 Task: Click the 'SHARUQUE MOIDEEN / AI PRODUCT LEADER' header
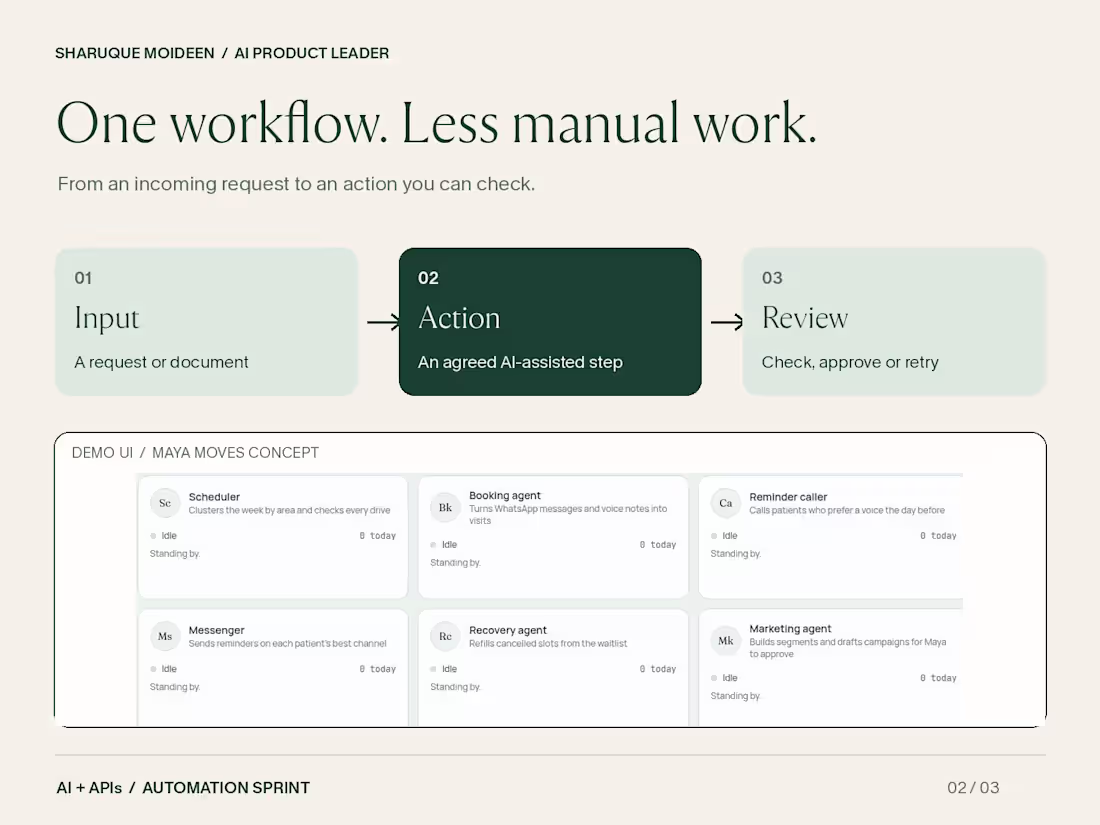(222, 53)
